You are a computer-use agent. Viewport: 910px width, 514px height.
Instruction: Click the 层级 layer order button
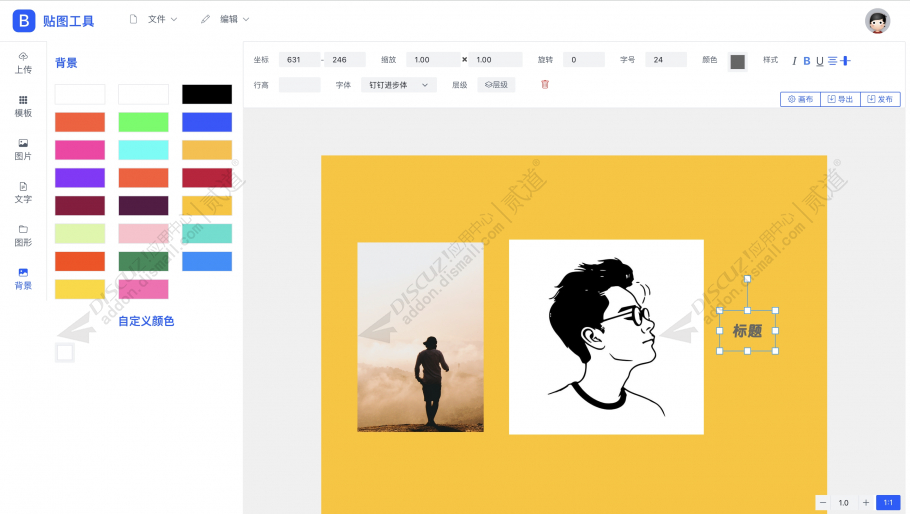(496, 85)
